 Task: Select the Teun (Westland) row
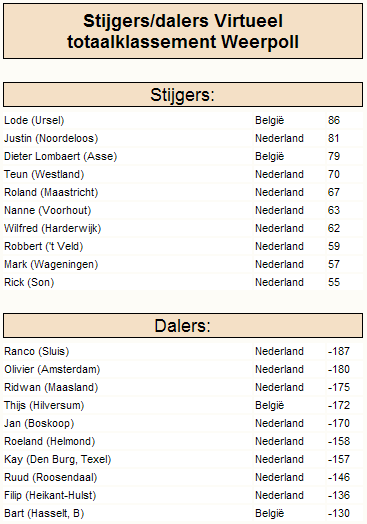pyautogui.click(x=183, y=174)
